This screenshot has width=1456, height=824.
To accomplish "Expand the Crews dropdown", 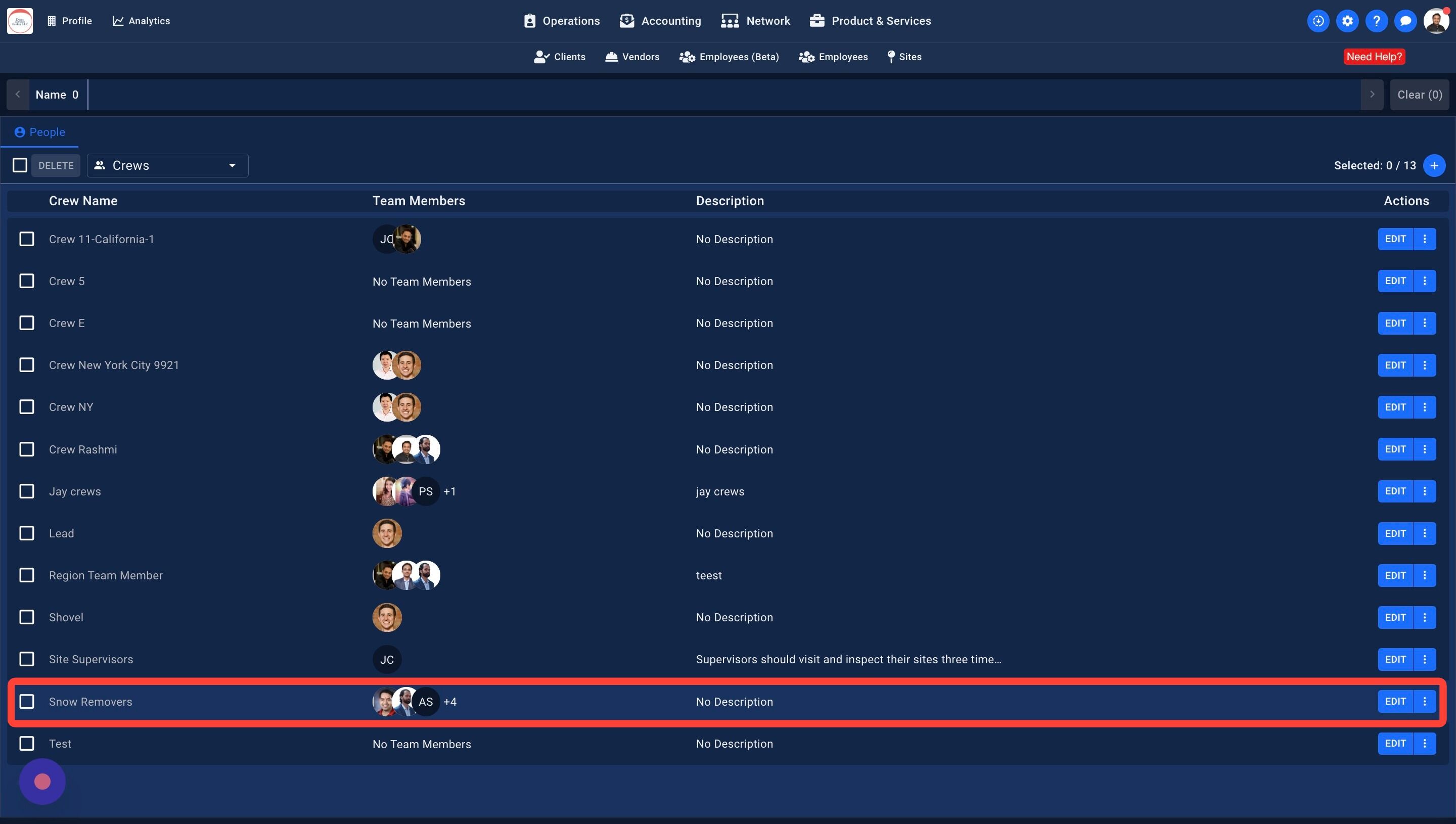I will pyautogui.click(x=167, y=165).
